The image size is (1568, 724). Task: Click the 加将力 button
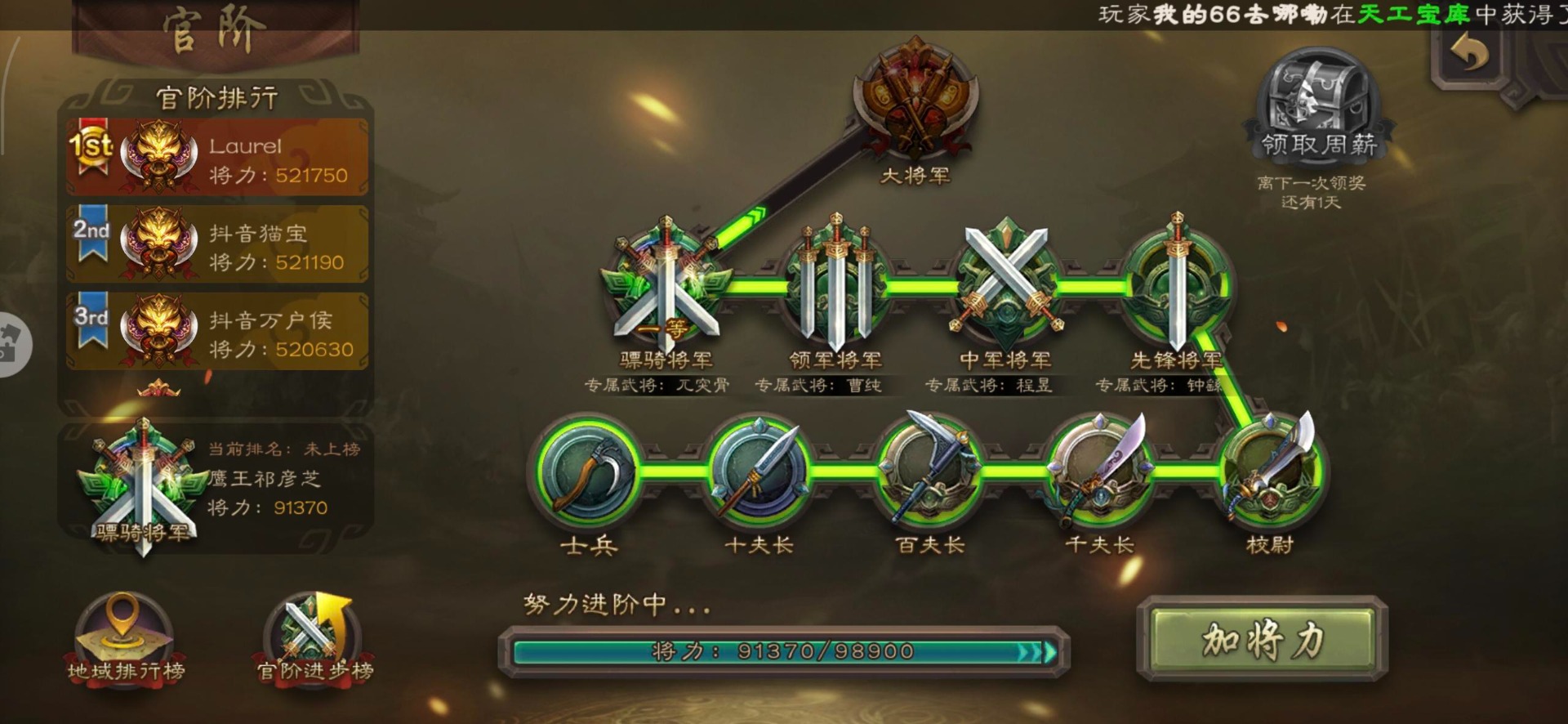click(x=1262, y=639)
